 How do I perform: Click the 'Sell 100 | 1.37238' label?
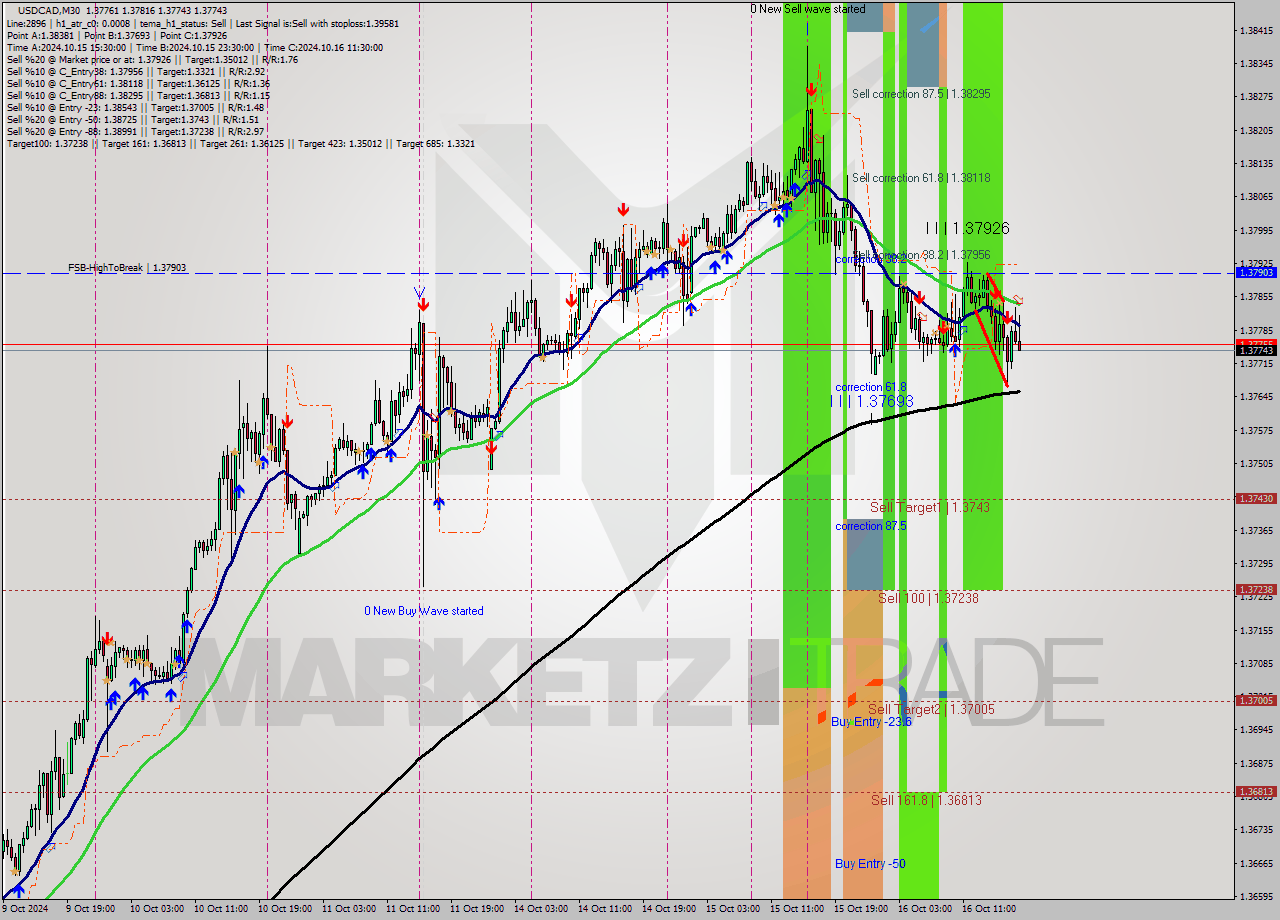[x=928, y=598]
